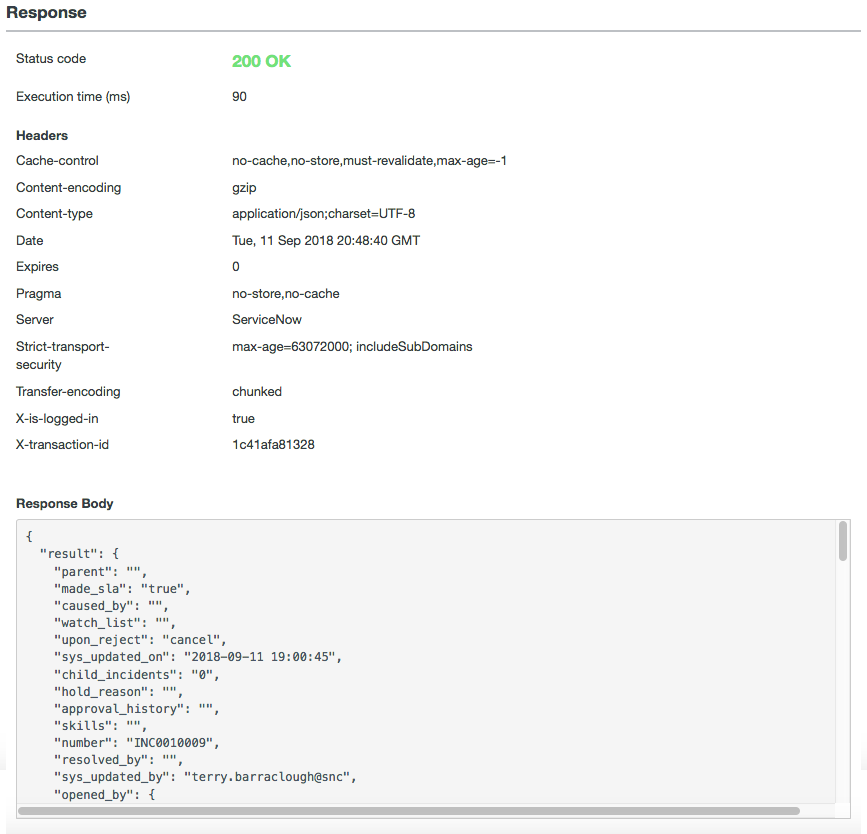Click the "watch_list" JSON line

(x=114, y=623)
